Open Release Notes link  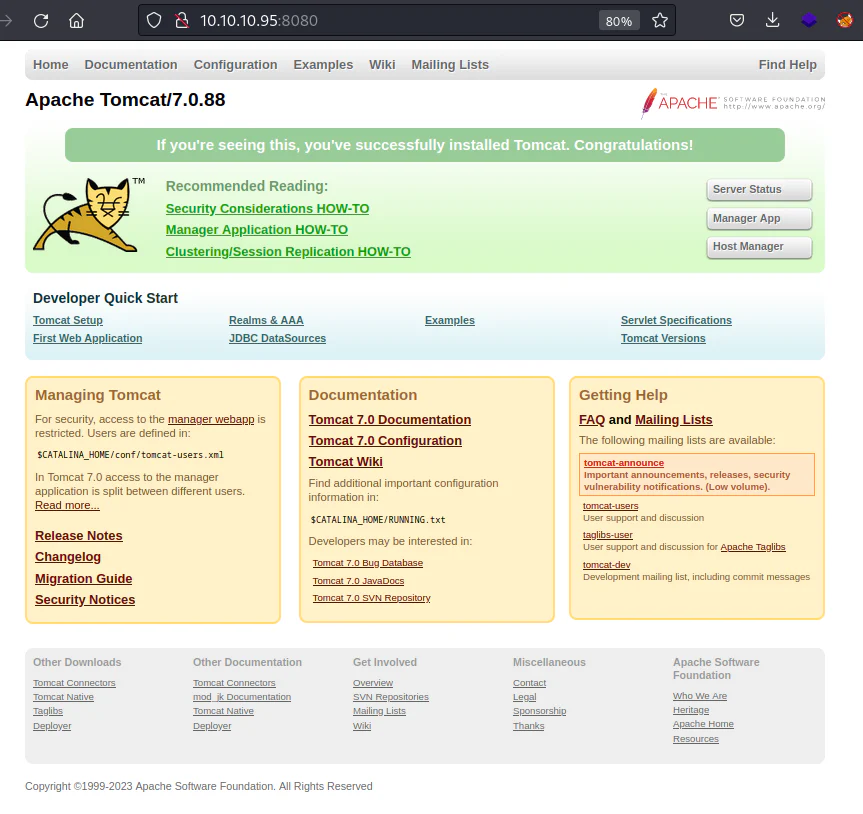[x=79, y=536]
